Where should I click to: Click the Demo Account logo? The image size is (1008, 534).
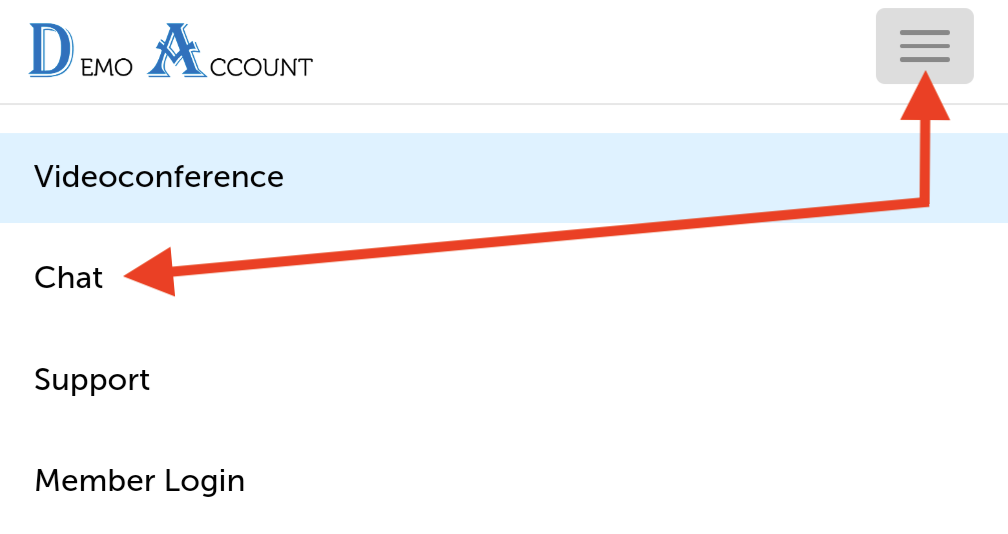tap(171, 51)
